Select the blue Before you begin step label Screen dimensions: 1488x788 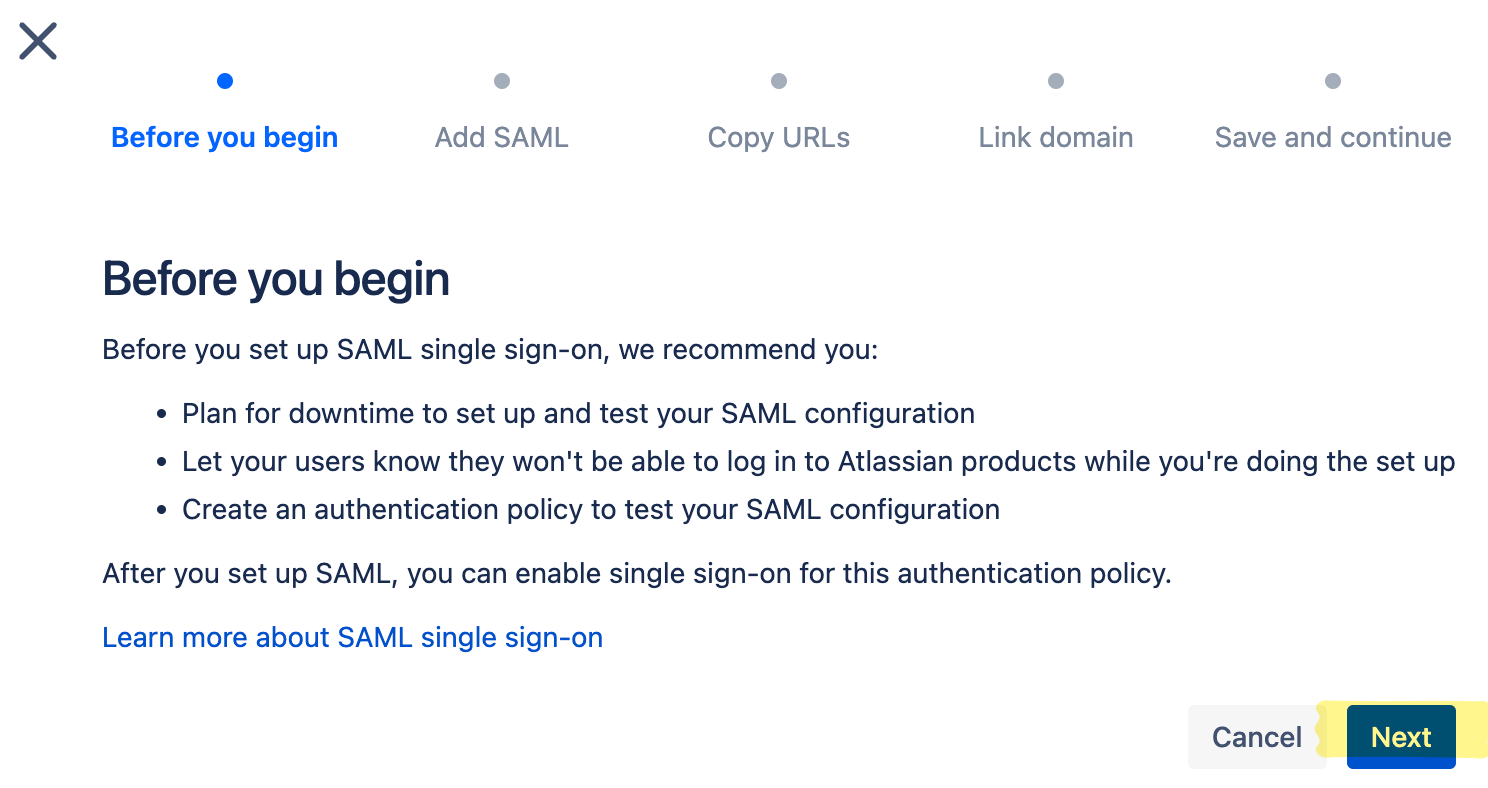click(225, 137)
